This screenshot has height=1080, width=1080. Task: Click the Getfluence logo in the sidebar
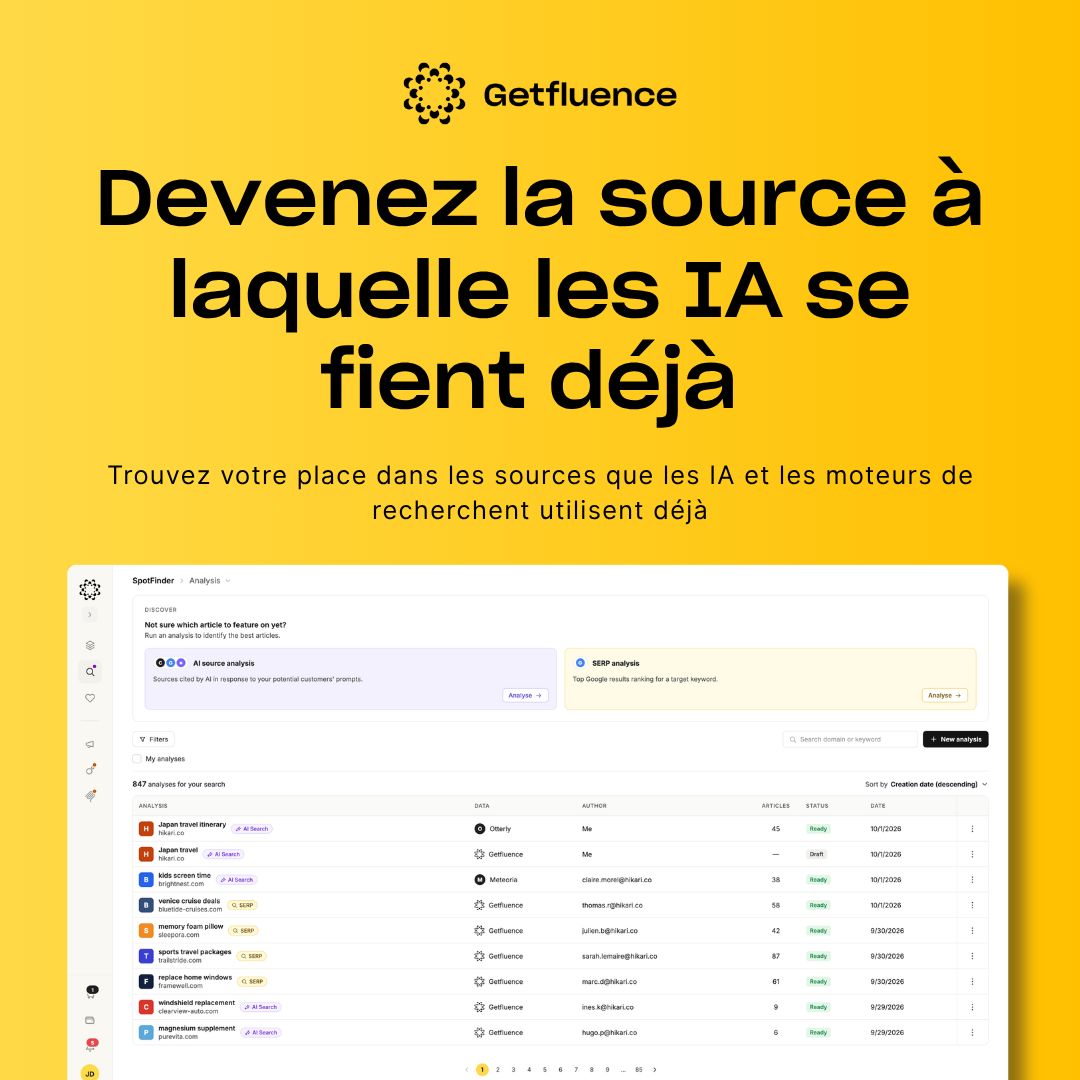90,589
